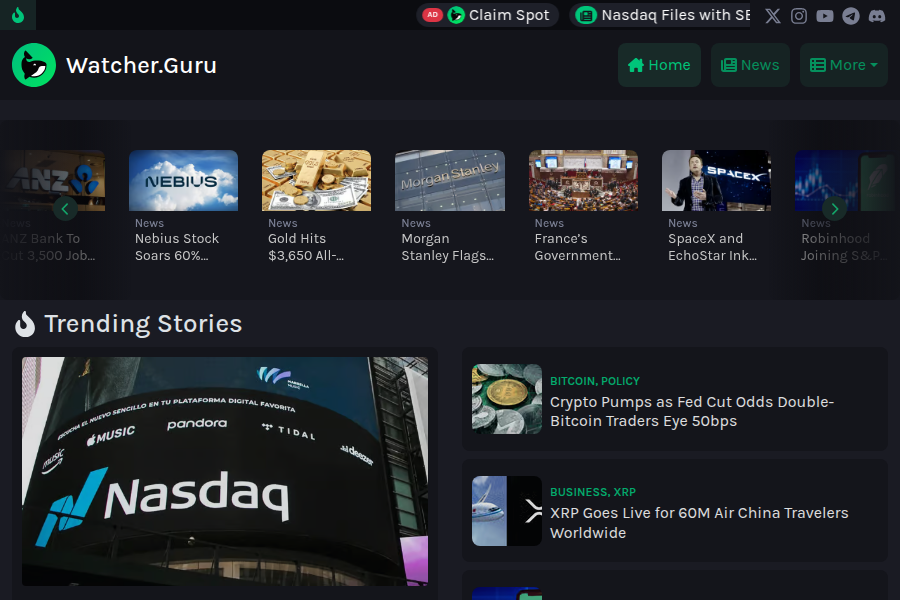Open the Instagram social icon
Screen dimensions: 900x600
pos(799,16)
